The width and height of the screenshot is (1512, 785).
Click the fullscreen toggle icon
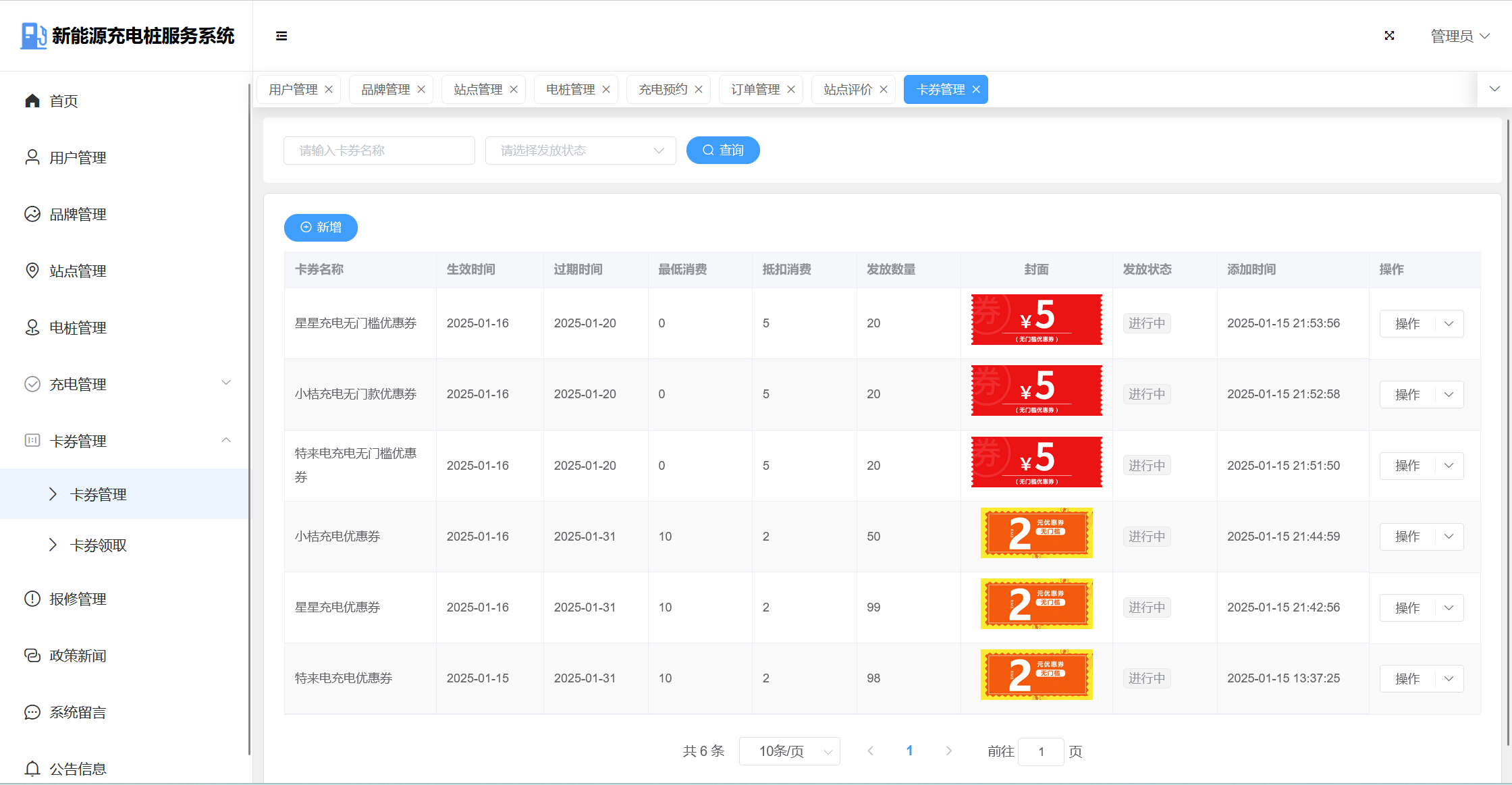[x=1389, y=36]
